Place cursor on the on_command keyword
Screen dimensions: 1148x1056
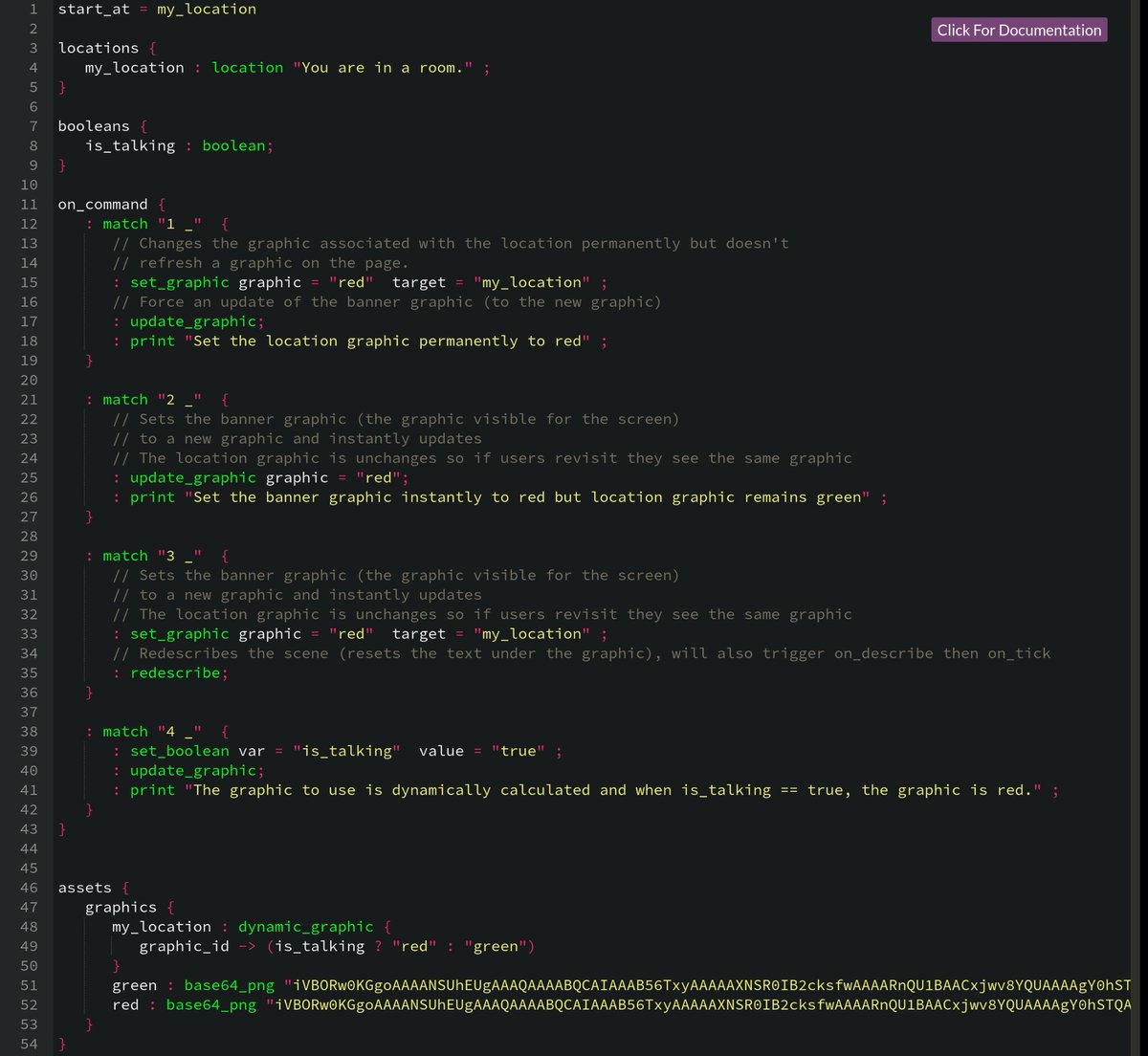pyautogui.click(x=103, y=205)
